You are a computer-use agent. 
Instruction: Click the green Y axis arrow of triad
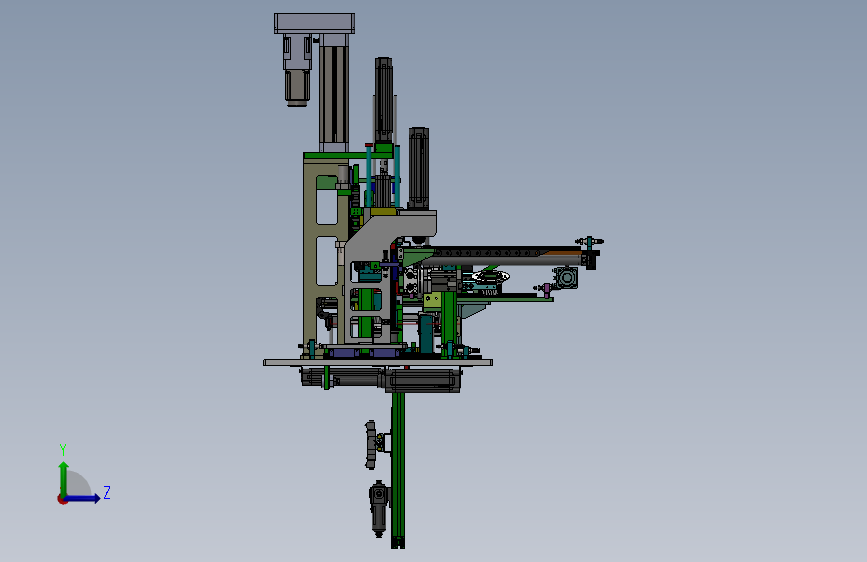(x=64, y=479)
